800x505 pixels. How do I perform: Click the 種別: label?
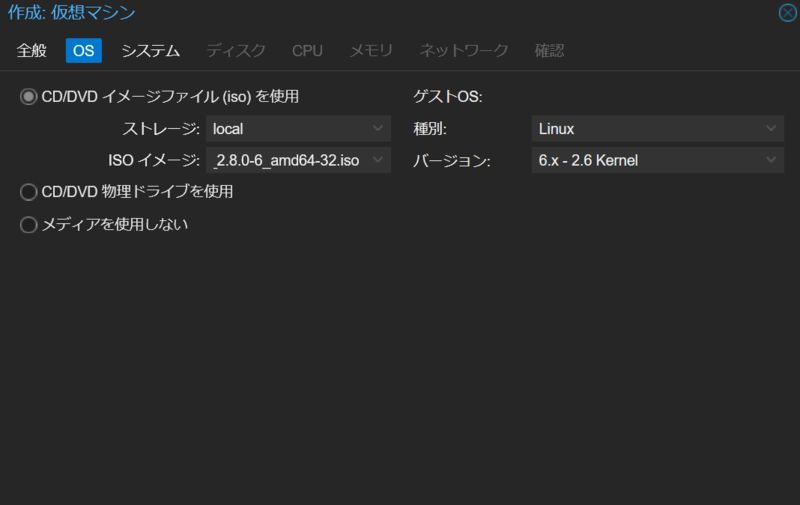point(430,129)
